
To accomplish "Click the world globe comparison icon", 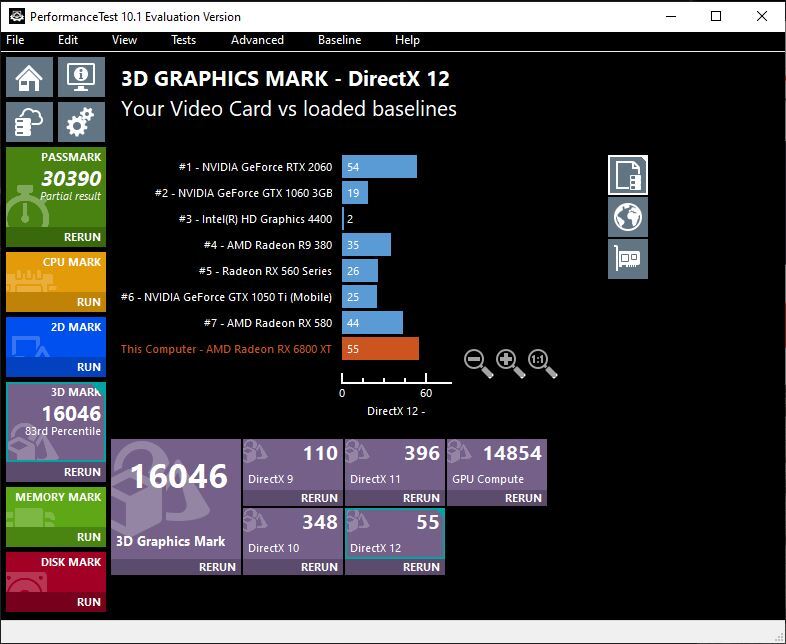I will coord(628,217).
